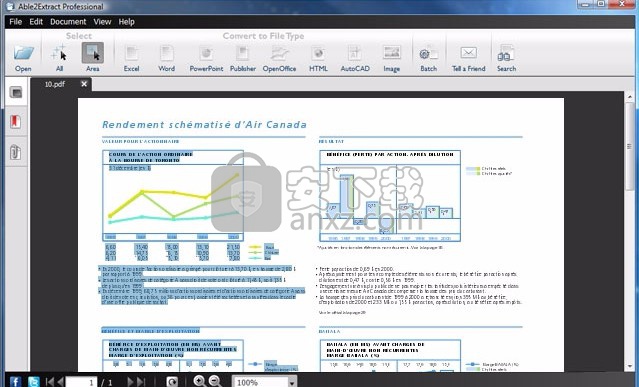Viewport: 639px width, 387px height.
Task: Choose the Select All tool
Action: click(59, 57)
